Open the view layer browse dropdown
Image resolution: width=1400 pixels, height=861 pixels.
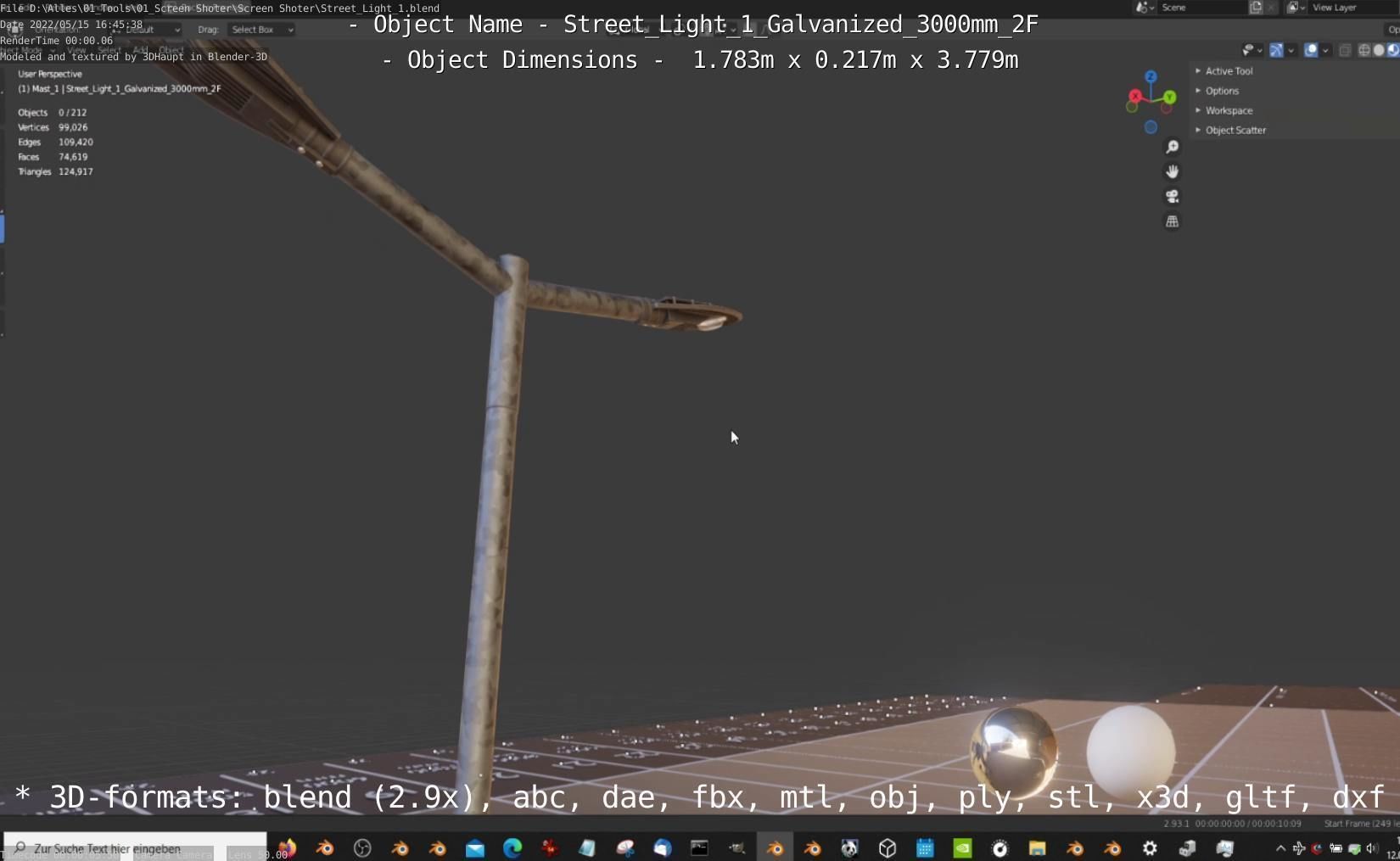1296,8
